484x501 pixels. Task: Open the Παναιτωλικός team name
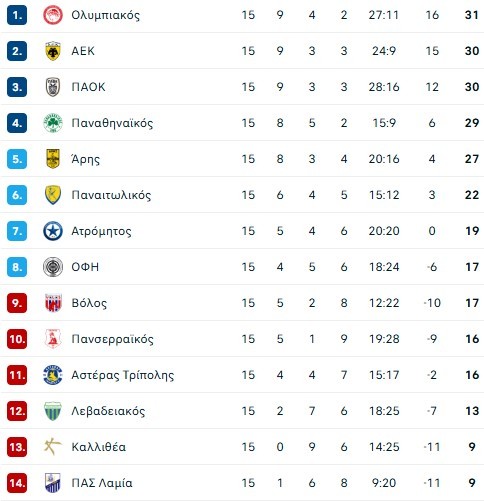[111, 195]
